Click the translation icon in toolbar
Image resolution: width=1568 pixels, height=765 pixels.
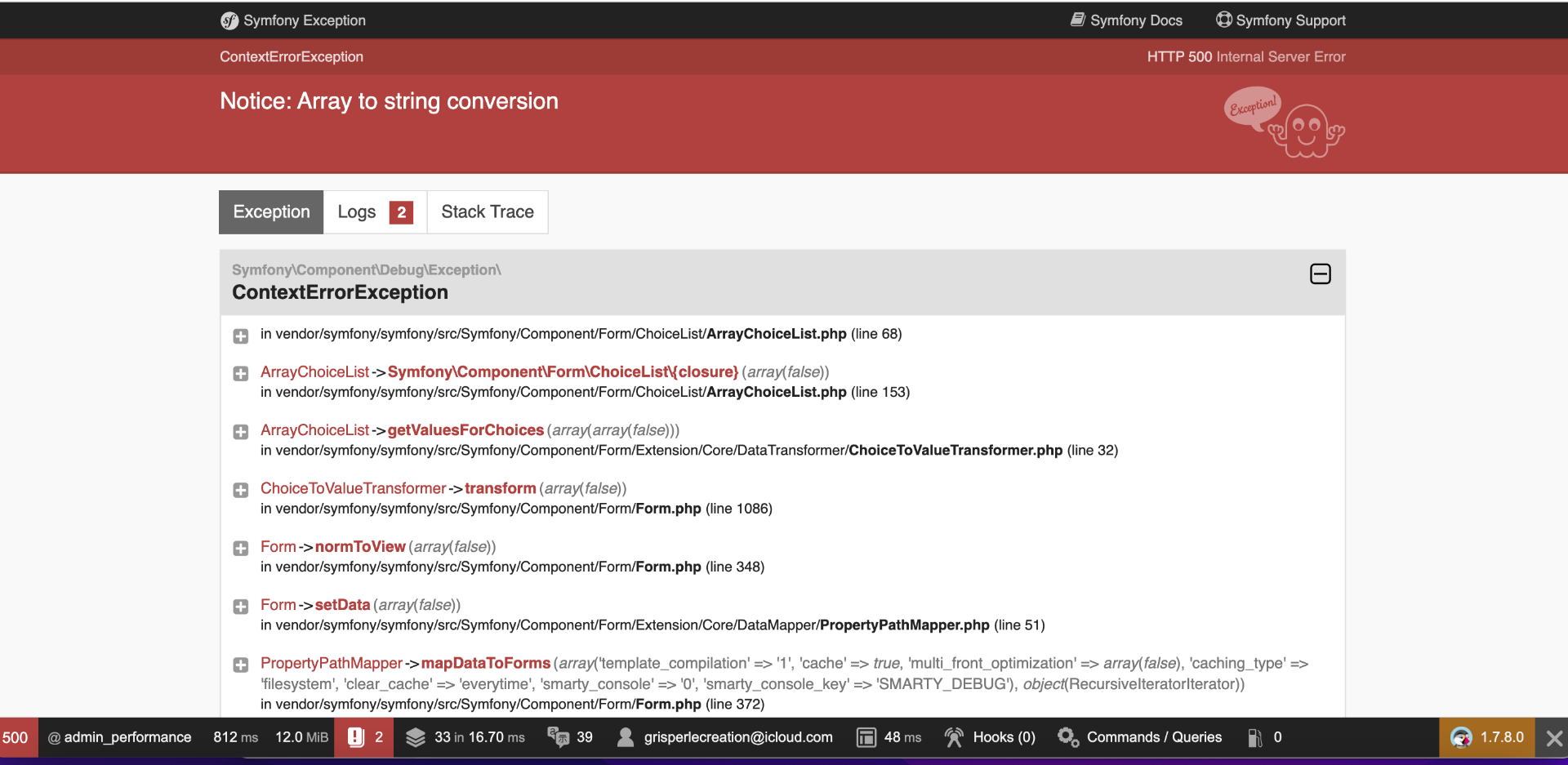(559, 737)
